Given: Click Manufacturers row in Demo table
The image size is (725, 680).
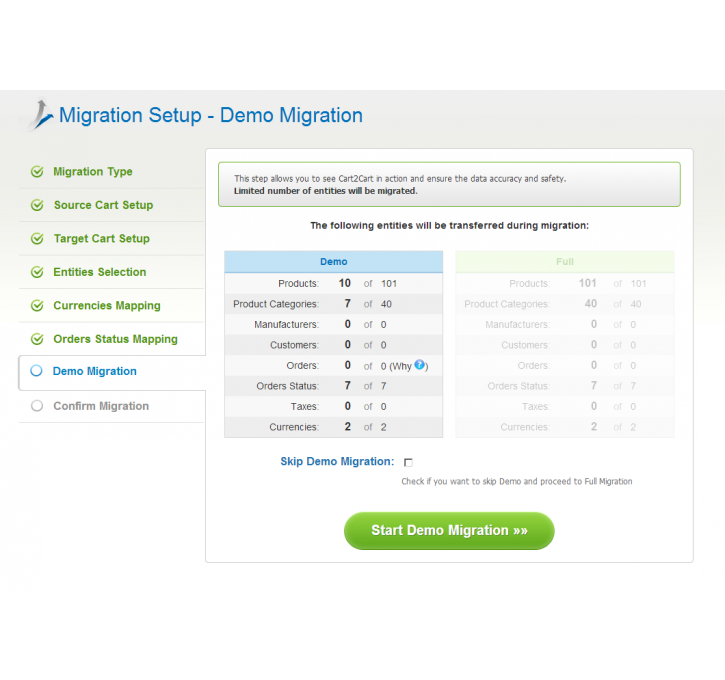Looking at the screenshot, I should [x=333, y=325].
